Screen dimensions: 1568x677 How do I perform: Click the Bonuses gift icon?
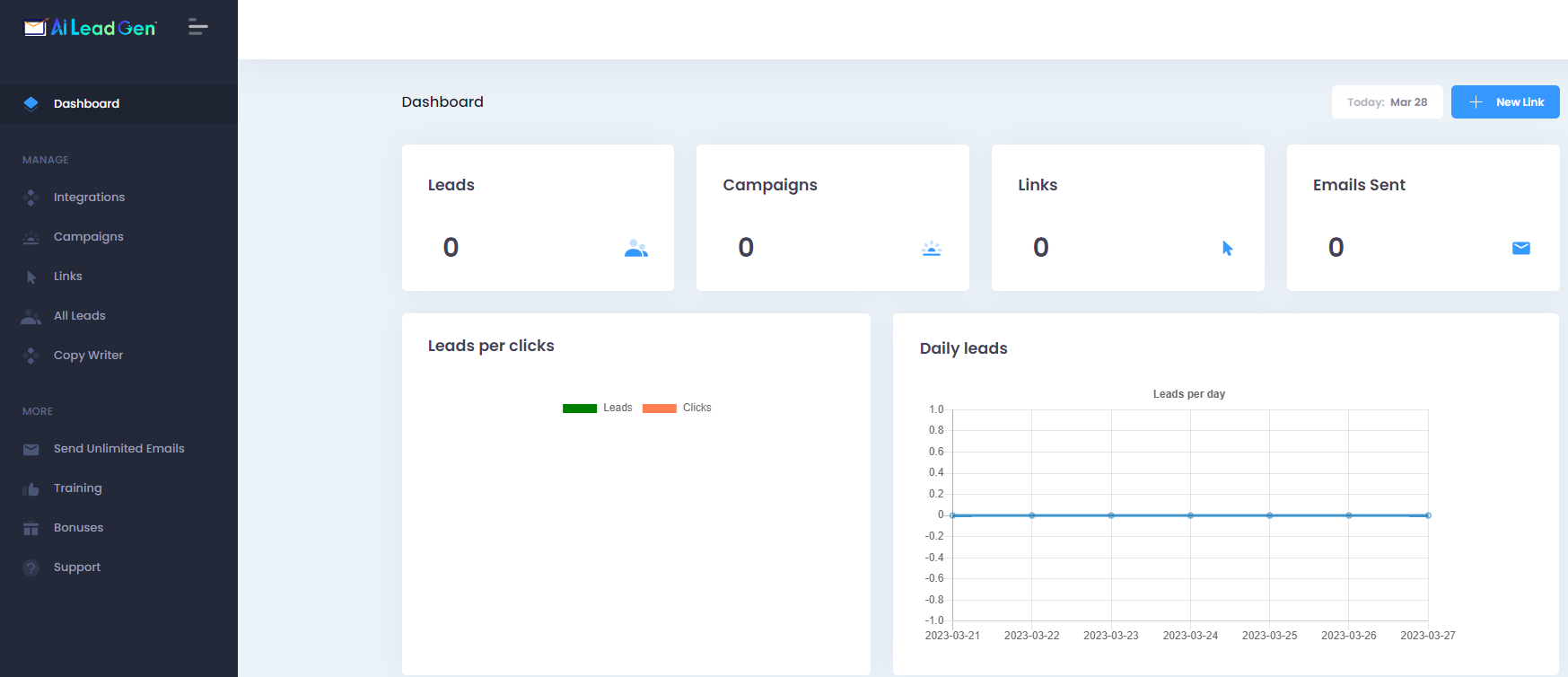click(x=31, y=528)
